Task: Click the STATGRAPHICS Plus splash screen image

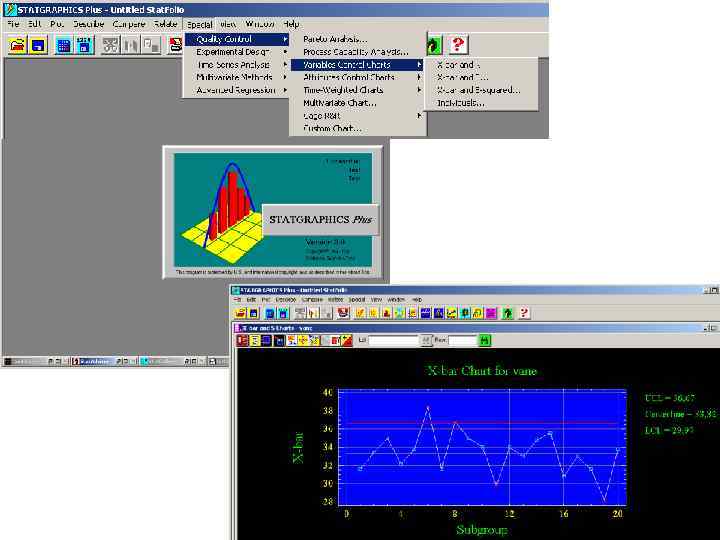Action: click(x=273, y=212)
